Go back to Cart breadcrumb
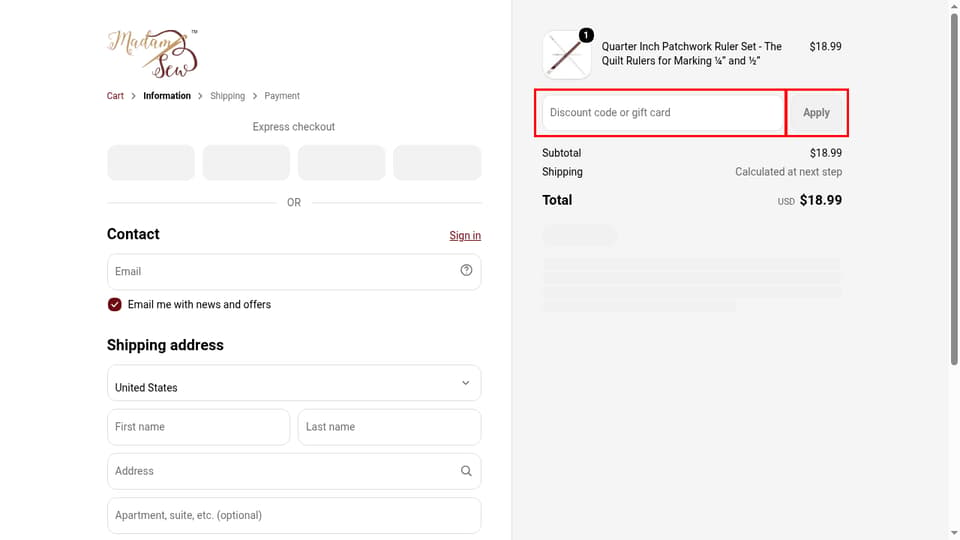This screenshot has height=540, width=960. point(115,96)
